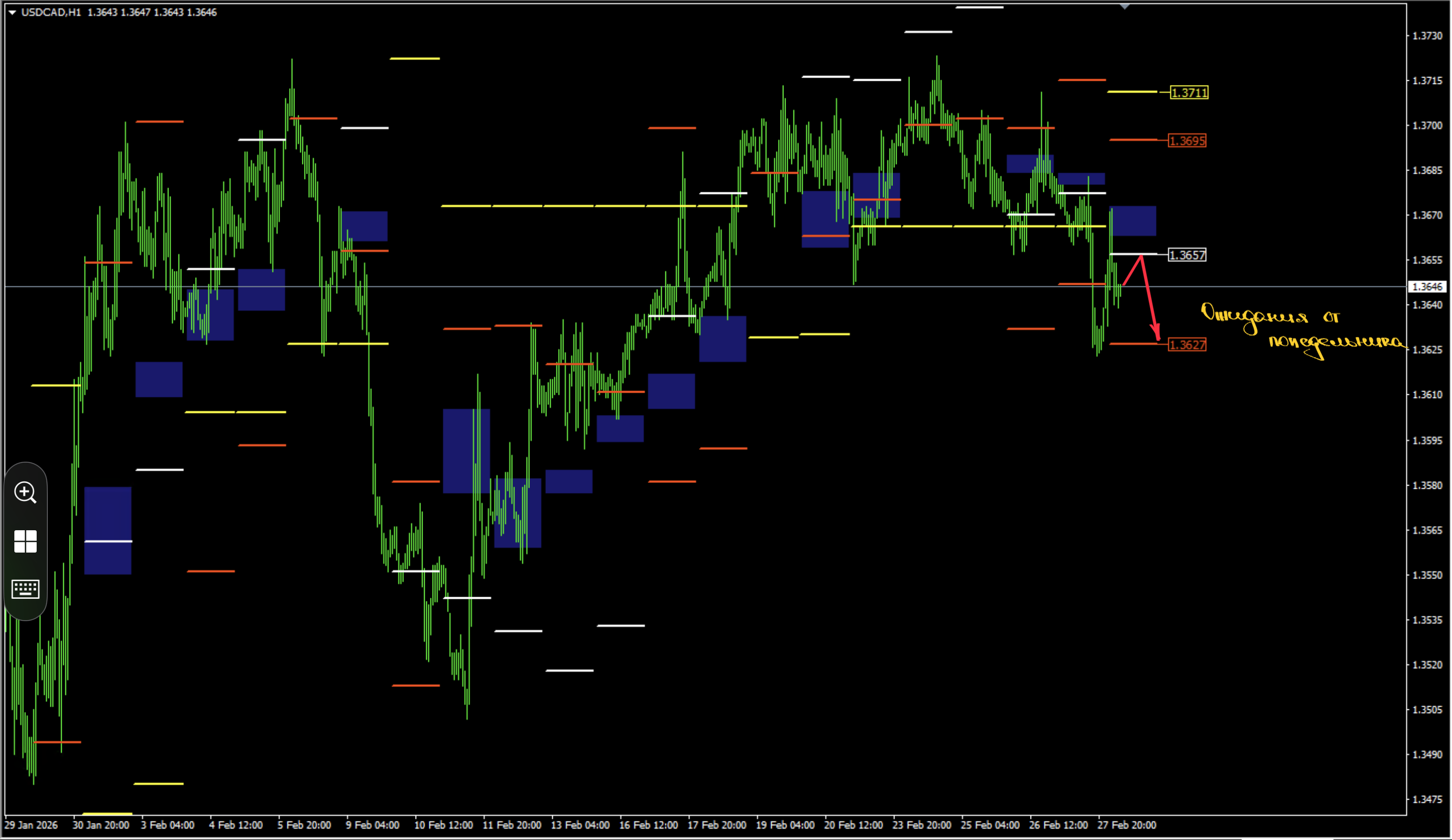
Task: Click the USDCAD,H1 symbol title text
Action: (51, 12)
